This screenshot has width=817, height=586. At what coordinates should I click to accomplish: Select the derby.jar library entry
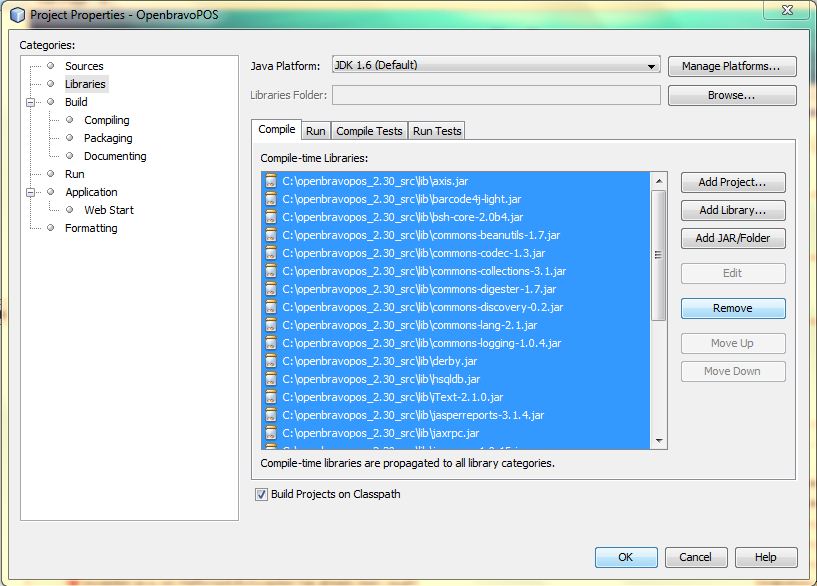pyautogui.click(x=456, y=361)
